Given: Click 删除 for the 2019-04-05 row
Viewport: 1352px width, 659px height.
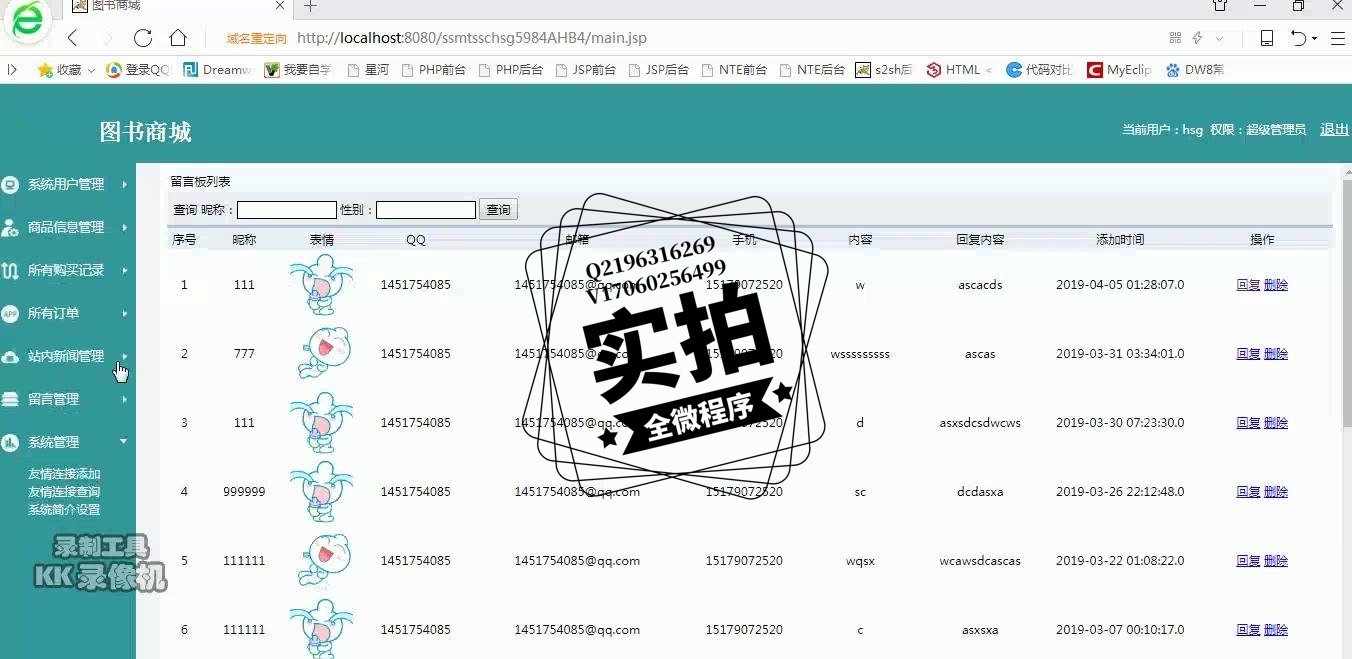Looking at the screenshot, I should [1276, 285].
